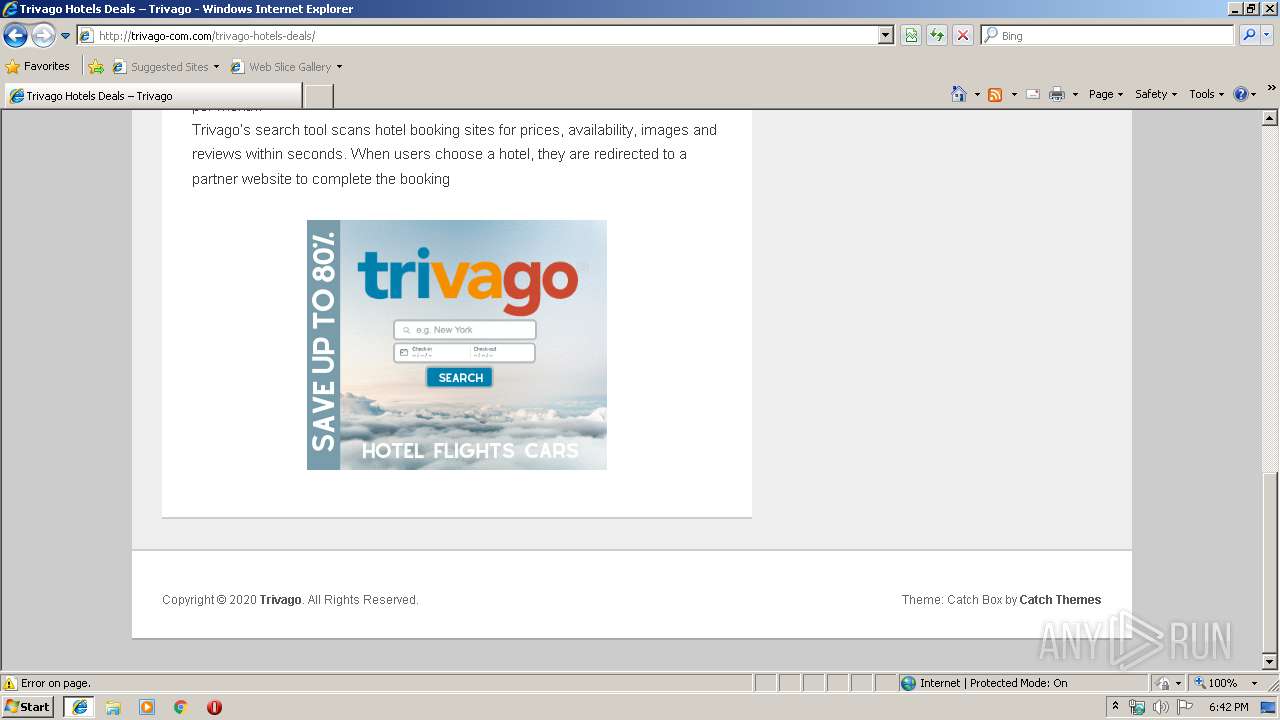Viewport: 1280px width, 720px height.
Task: Open Web Slice Gallery dropdown
Action: [286, 67]
